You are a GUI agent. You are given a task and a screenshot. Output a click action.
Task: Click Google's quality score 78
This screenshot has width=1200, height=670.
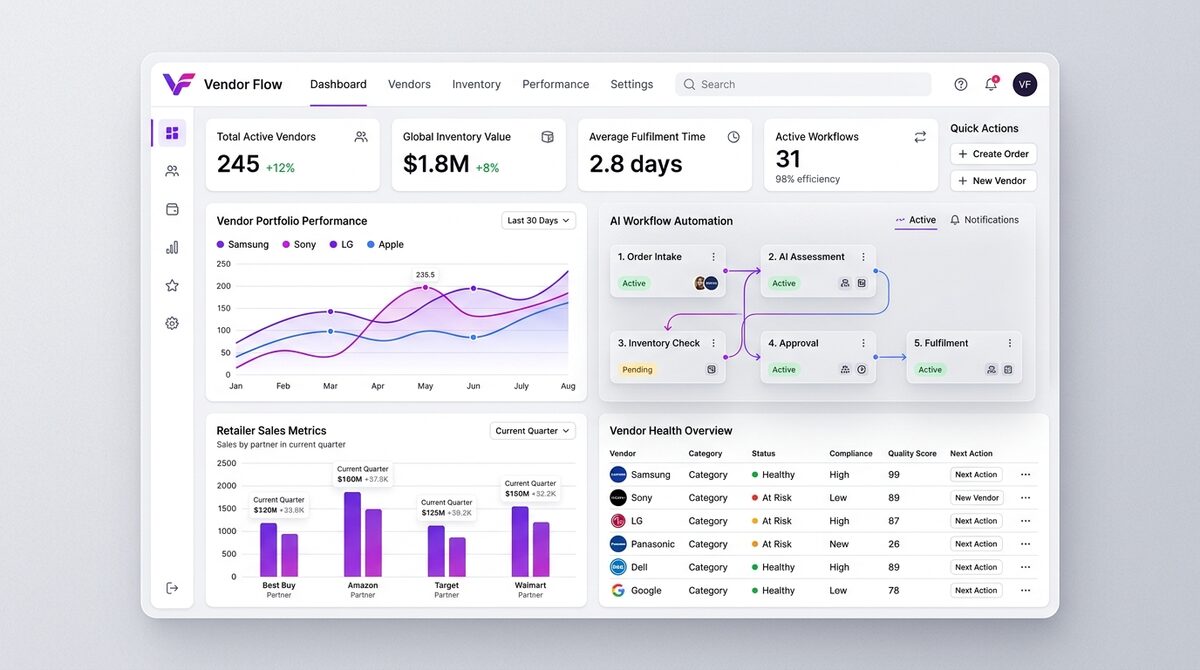pyautogui.click(x=894, y=590)
